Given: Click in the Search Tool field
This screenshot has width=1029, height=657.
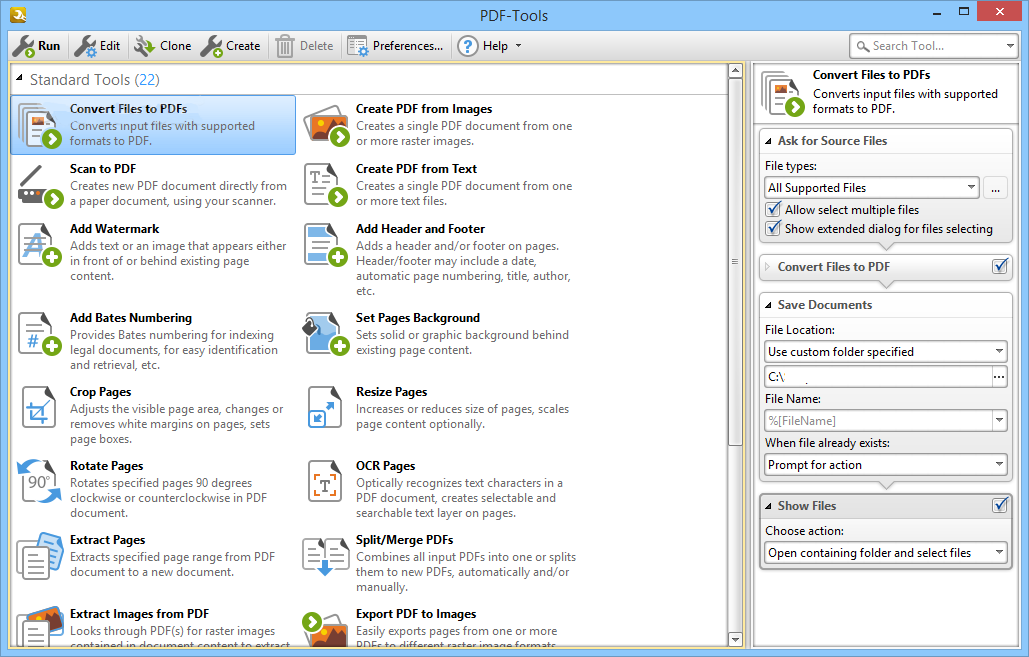Looking at the screenshot, I should coord(925,45).
